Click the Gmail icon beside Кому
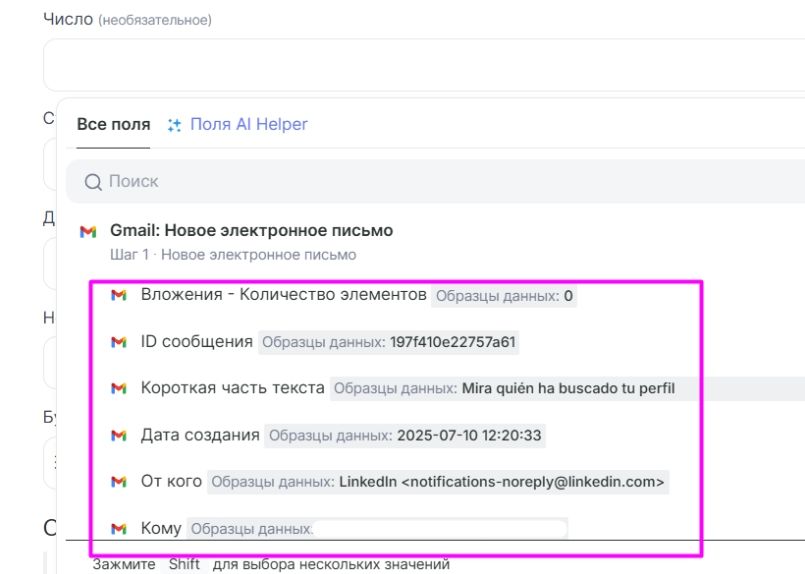The height and width of the screenshot is (574, 805). pyautogui.click(x=119, y=528)
